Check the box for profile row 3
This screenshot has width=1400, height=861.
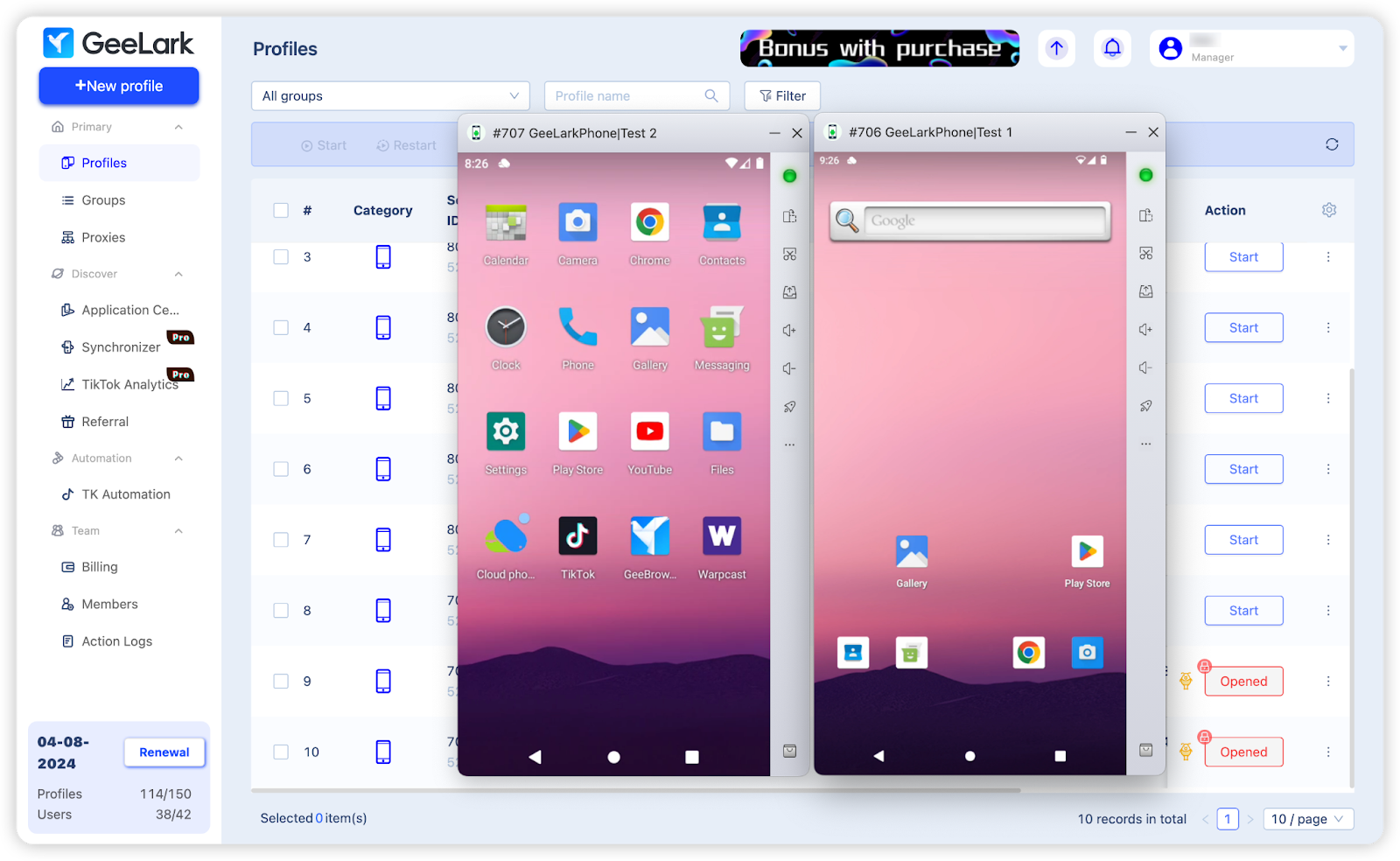tap(281, 257)
